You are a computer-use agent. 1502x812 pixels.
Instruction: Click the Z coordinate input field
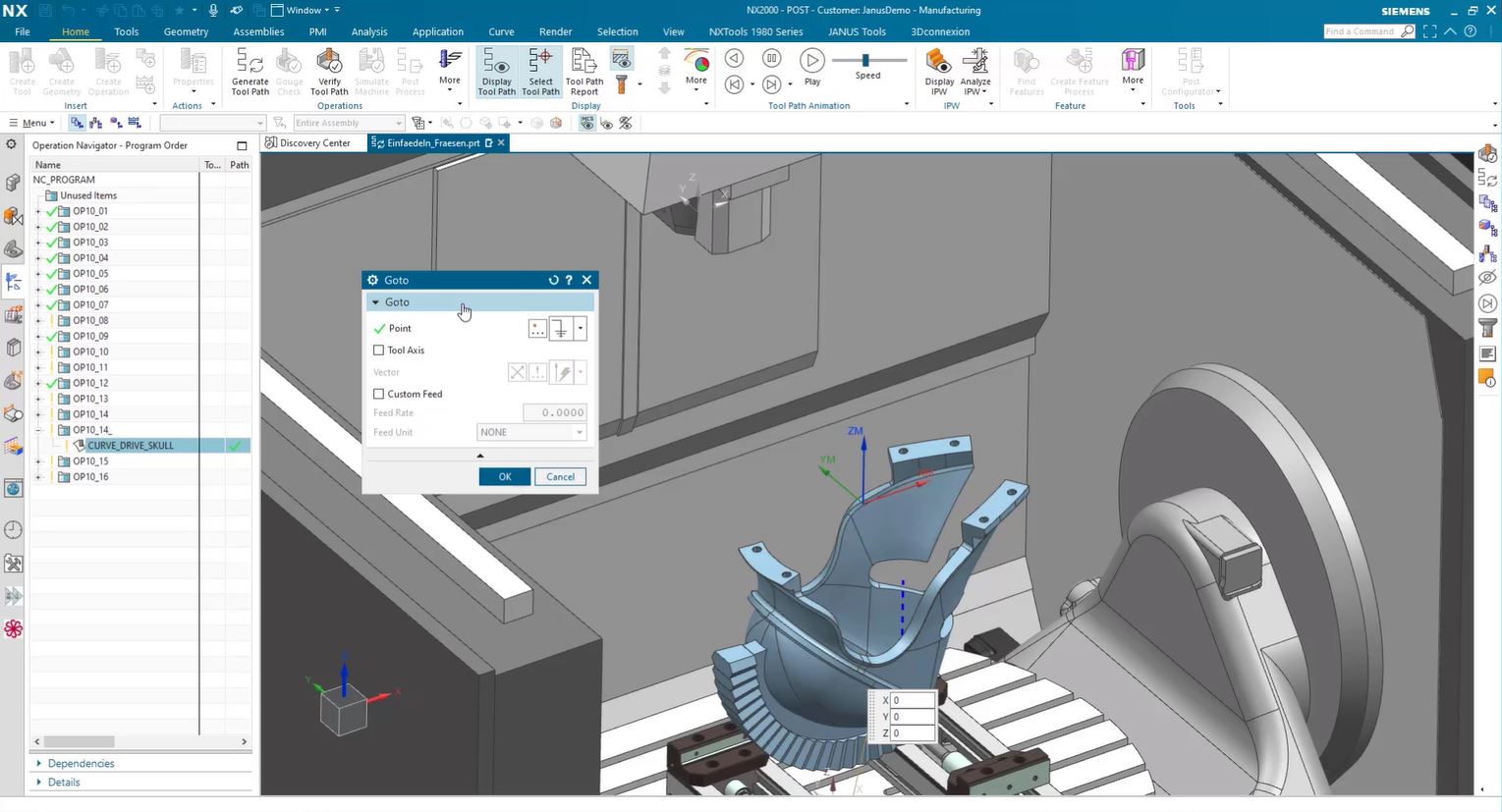click(x=913, y=733)
